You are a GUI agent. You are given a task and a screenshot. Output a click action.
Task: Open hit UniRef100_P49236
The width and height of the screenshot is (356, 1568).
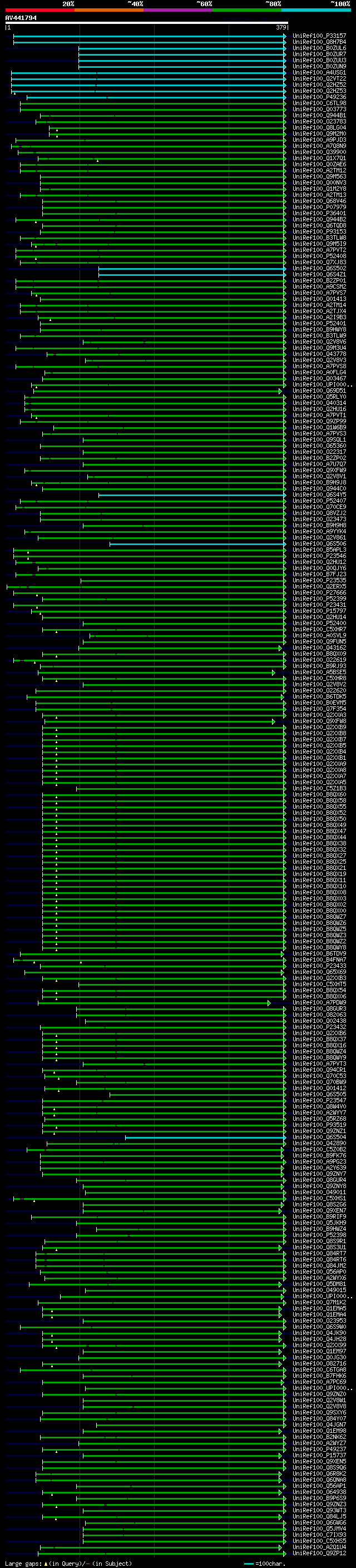[319, 97]
